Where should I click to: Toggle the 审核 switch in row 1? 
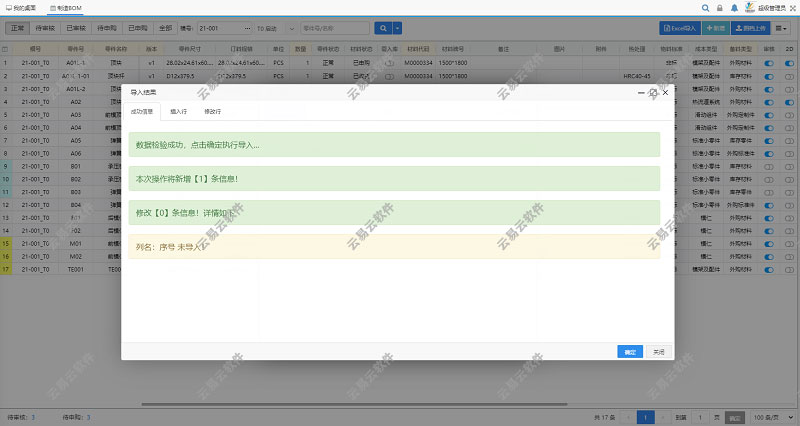click(x=769, y=62)
